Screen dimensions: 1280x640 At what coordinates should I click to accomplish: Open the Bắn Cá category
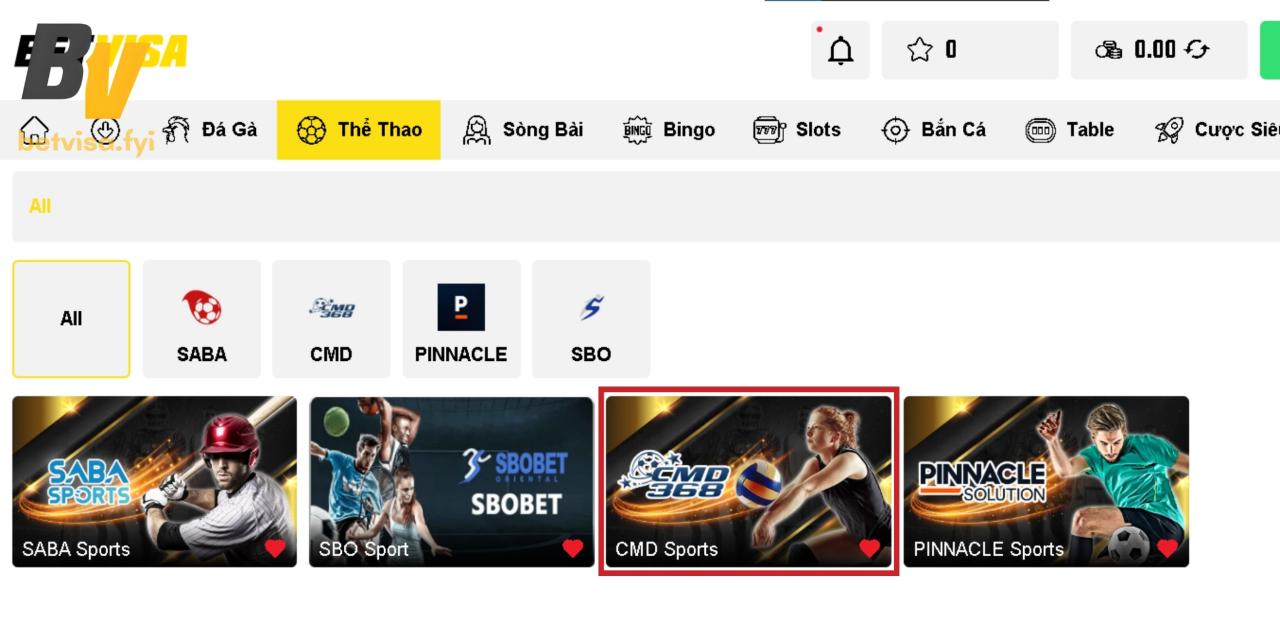click(x=934, y=130)
